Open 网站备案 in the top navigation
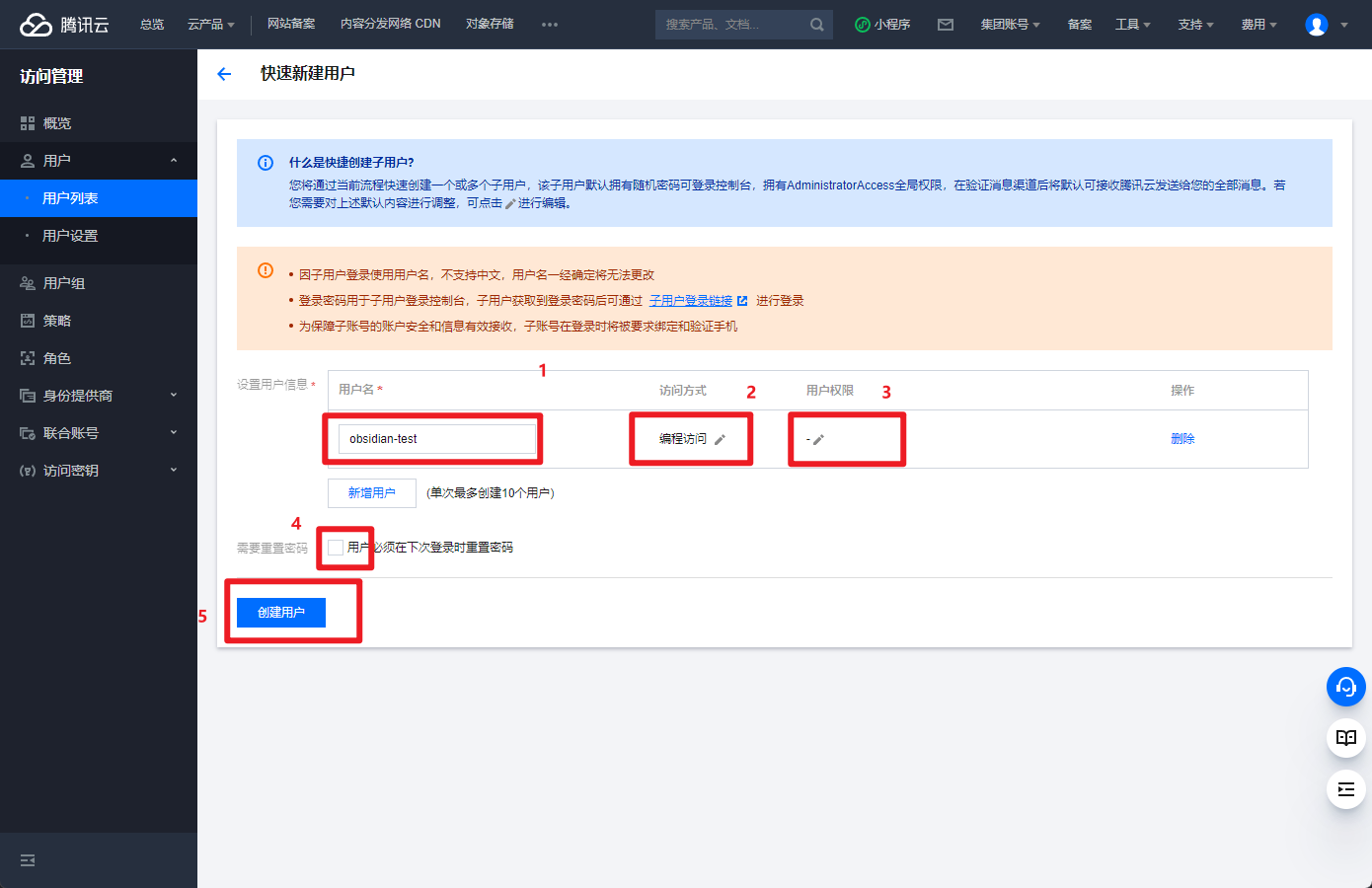This screenshot has width=1372, height=888. pyautogui.click(x=291, y=24)
